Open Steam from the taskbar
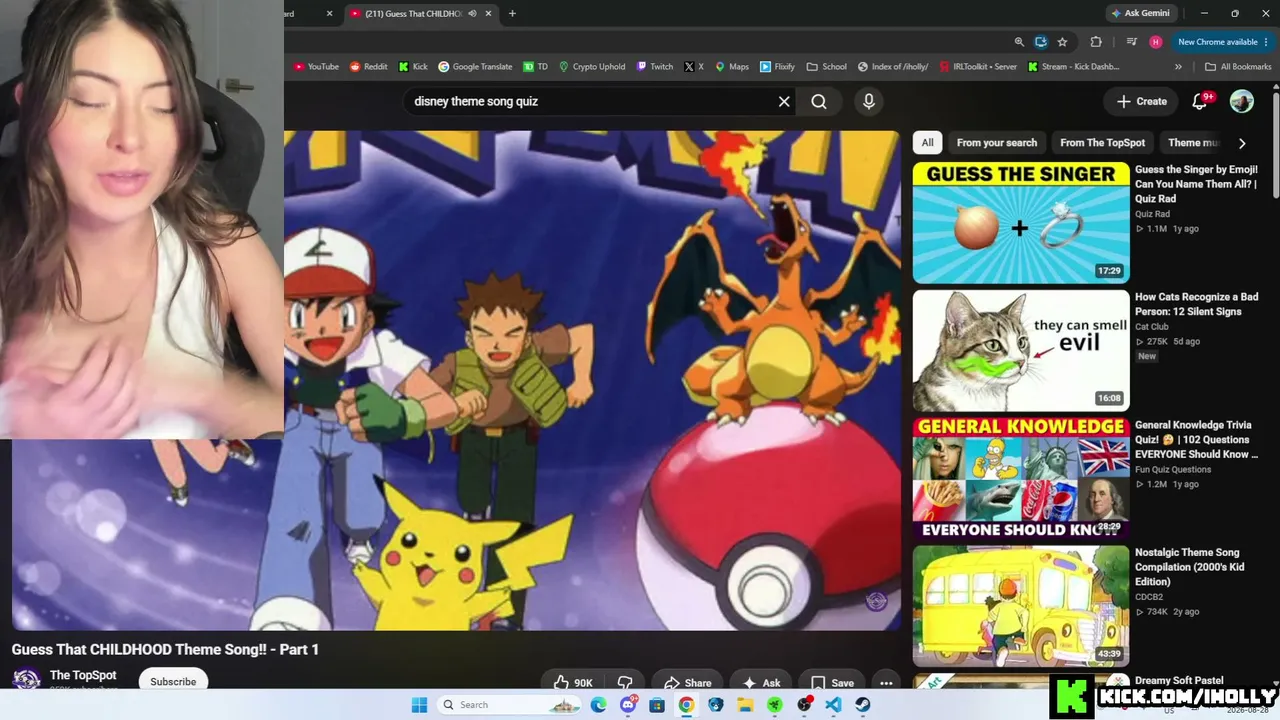The width and height of the screenshot is (1280, 720). click(x=863, y=705)
